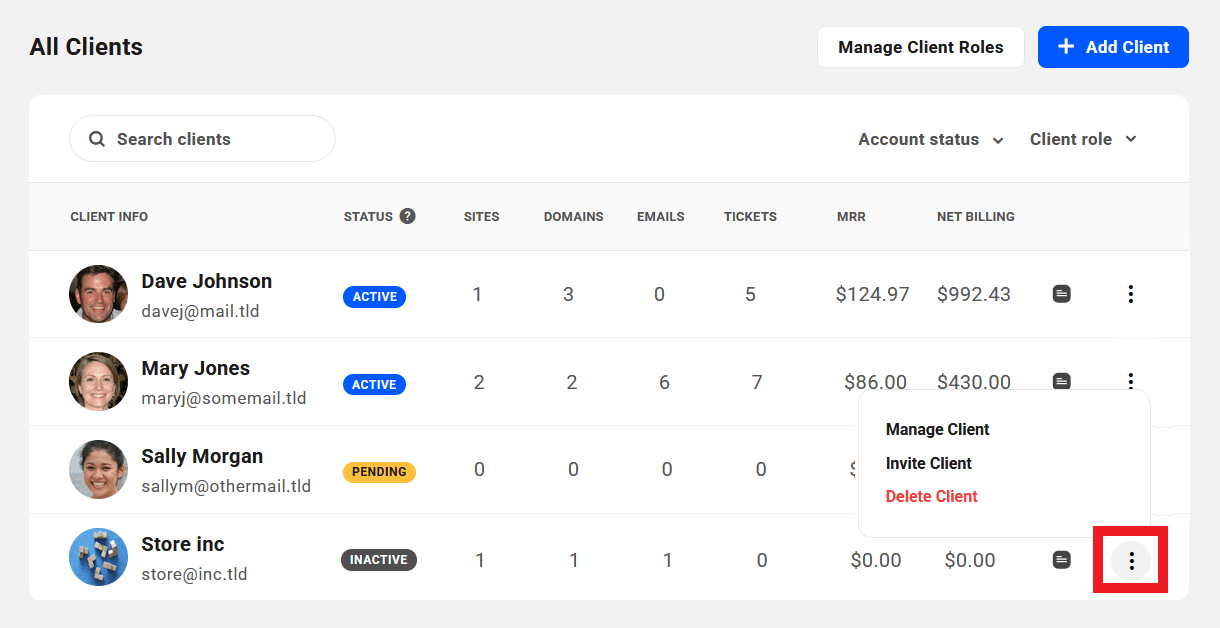Click the MRR column header
This screenshot has height=628, width=1220.
tap(852, 216)
